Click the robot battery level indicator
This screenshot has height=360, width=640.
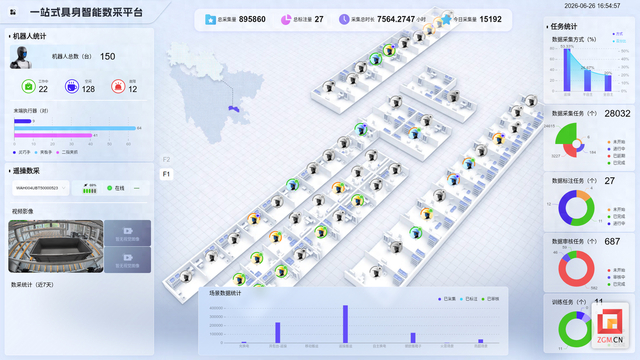point(90,189)
